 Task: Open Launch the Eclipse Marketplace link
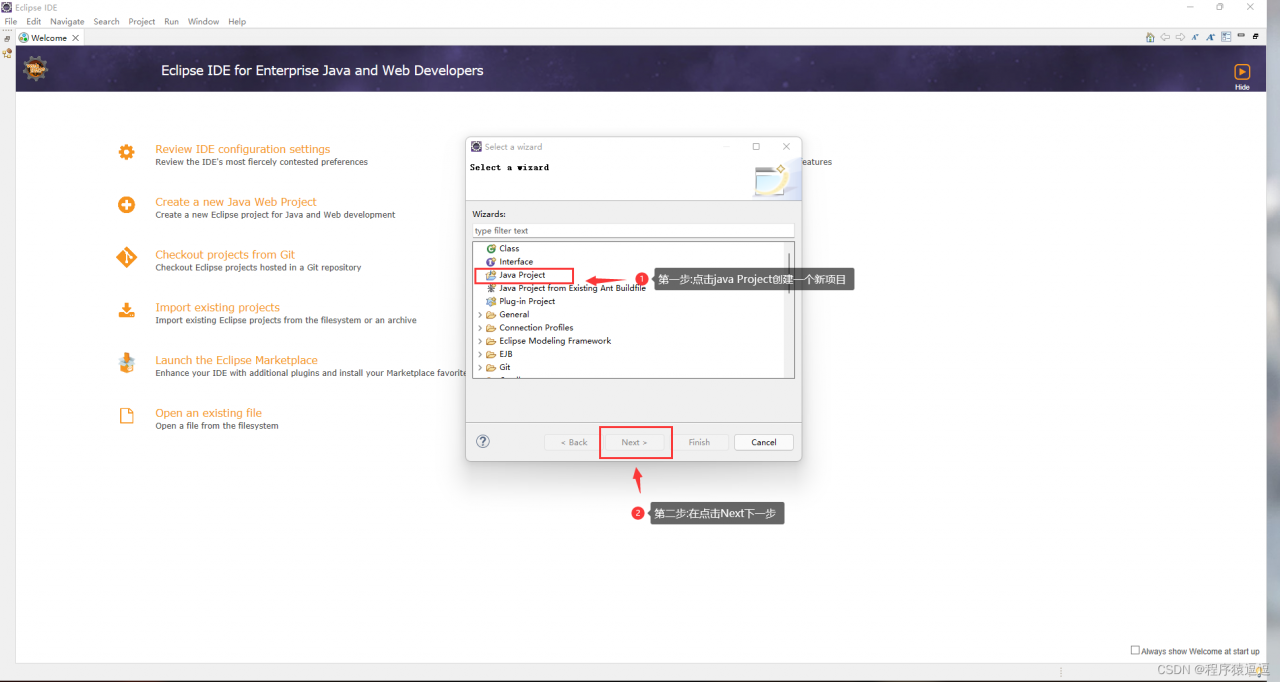tap(236, 360)
